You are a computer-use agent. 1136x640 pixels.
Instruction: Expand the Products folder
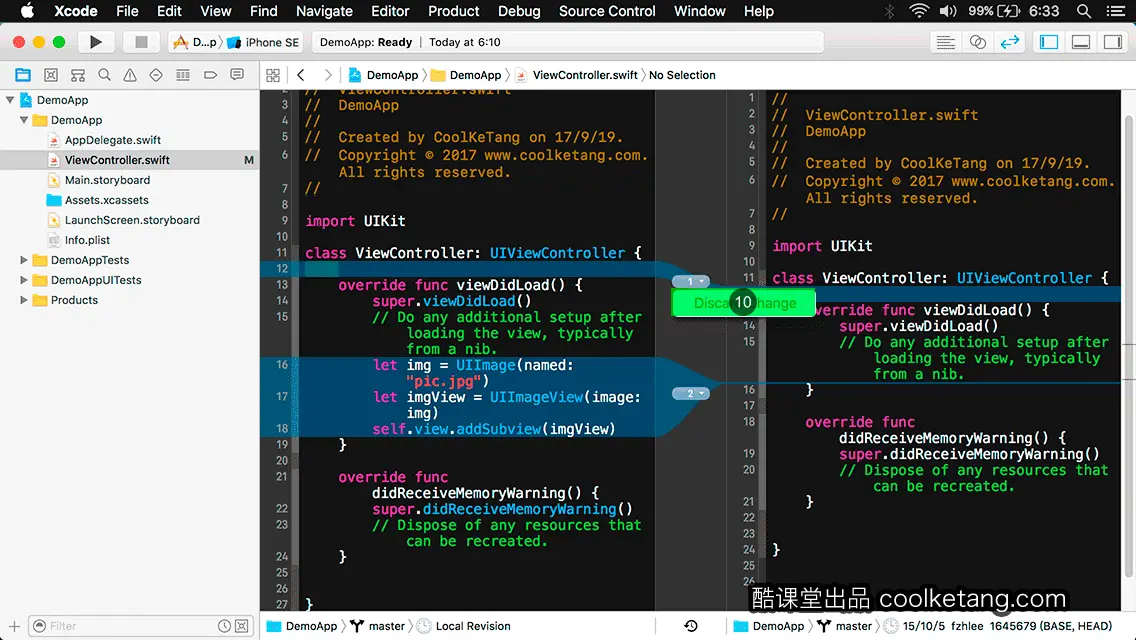pos(24,299)
